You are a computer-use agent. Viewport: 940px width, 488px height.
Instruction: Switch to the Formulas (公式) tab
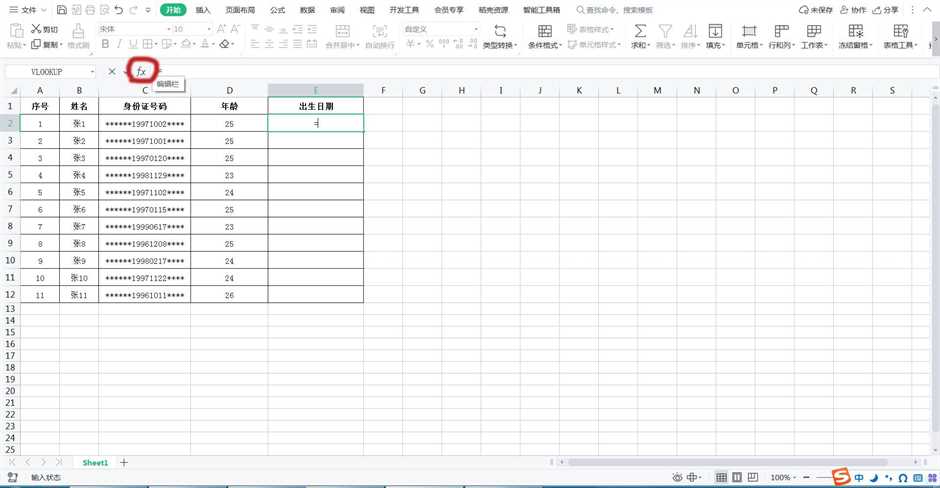[x=277, y=10]
